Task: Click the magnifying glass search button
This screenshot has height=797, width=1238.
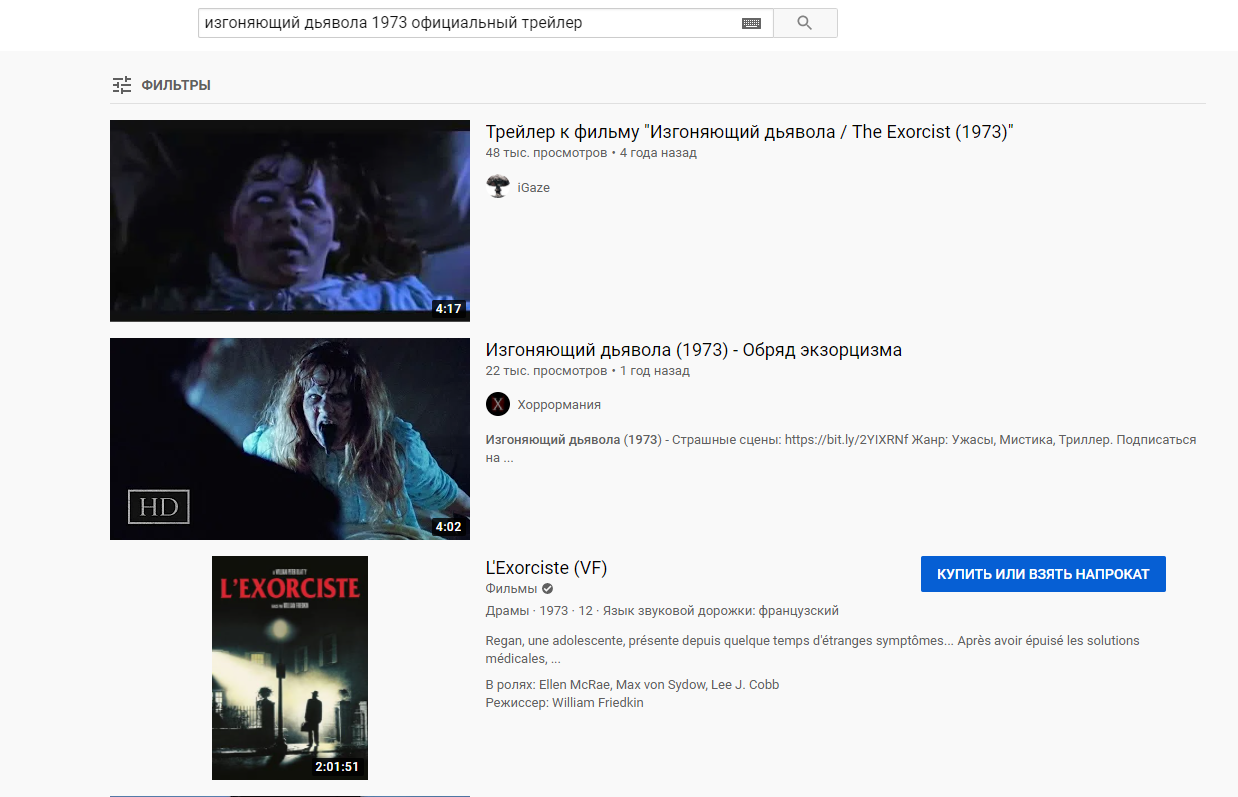Action: pos(805,23)
